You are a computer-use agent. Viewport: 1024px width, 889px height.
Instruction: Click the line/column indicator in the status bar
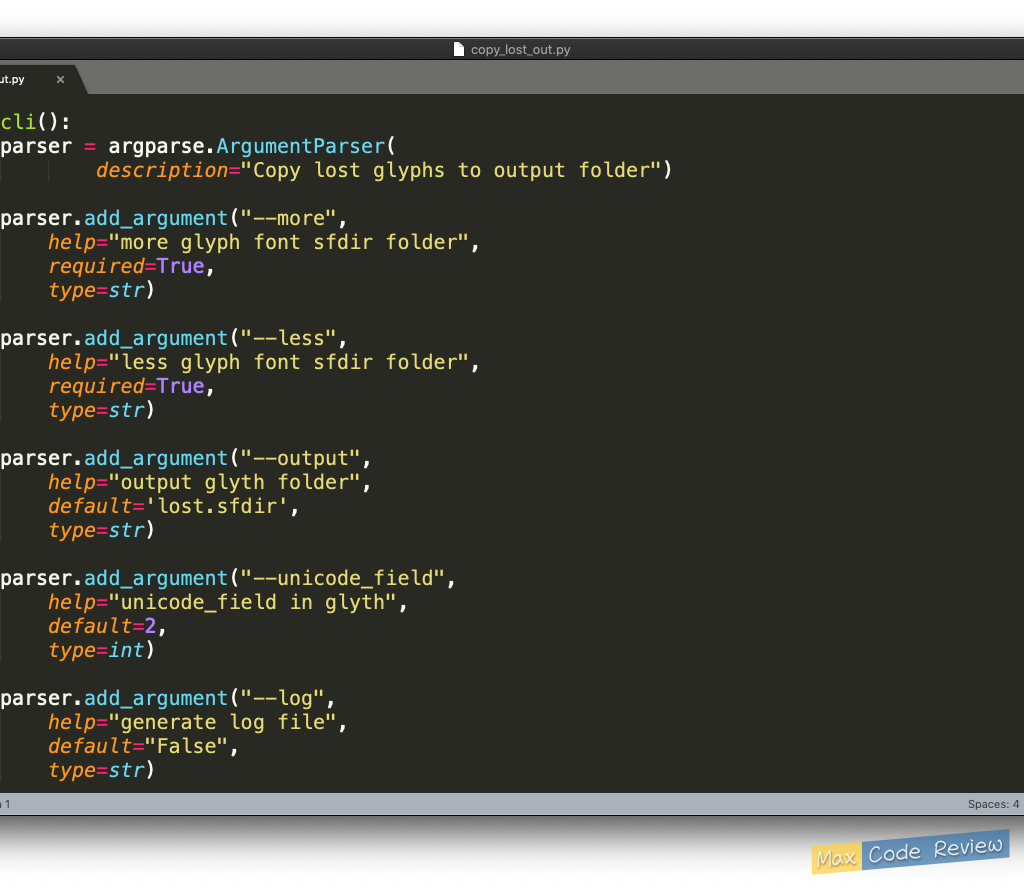(6, 804)
